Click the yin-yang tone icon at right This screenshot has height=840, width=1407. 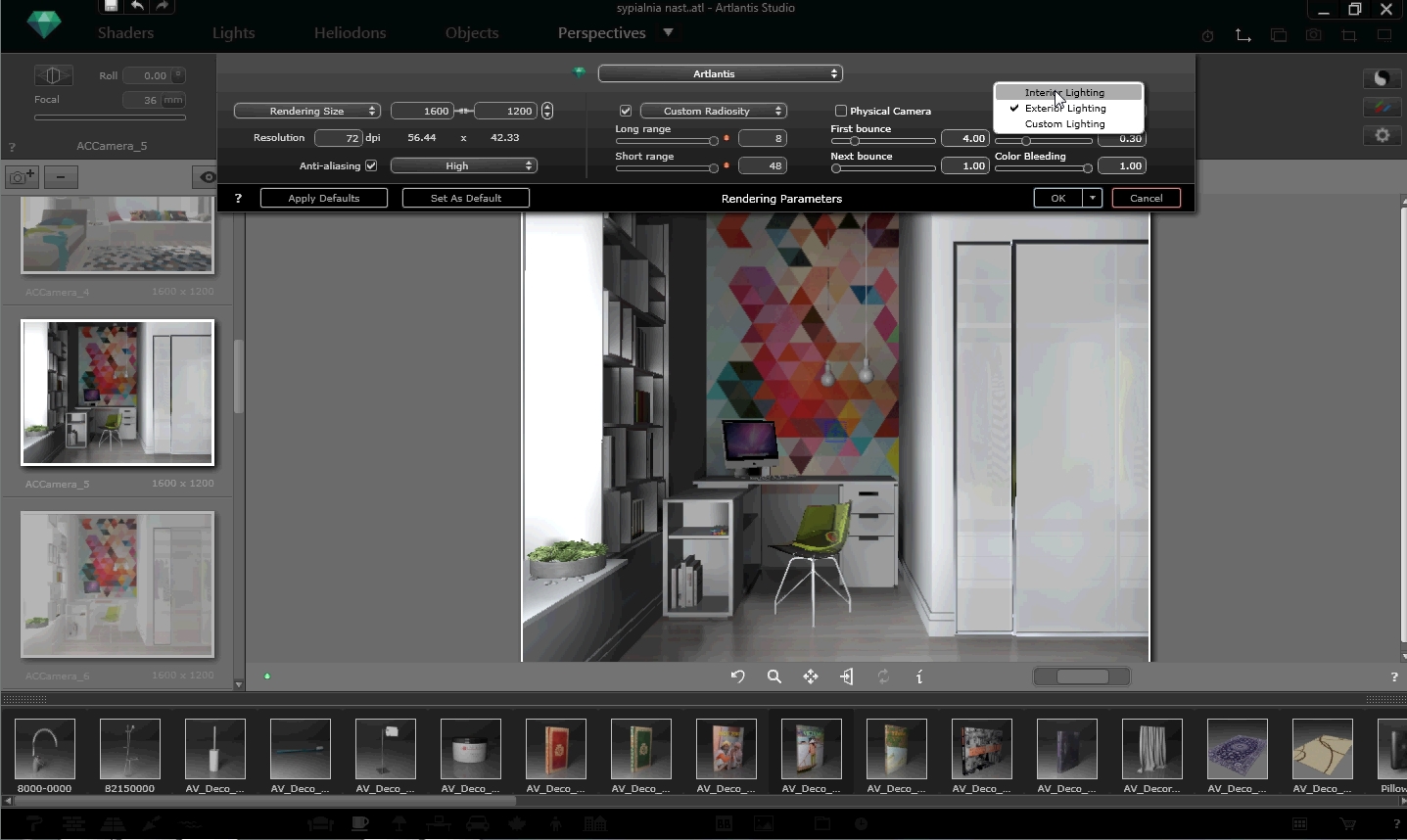click(x=1382, y=78)
